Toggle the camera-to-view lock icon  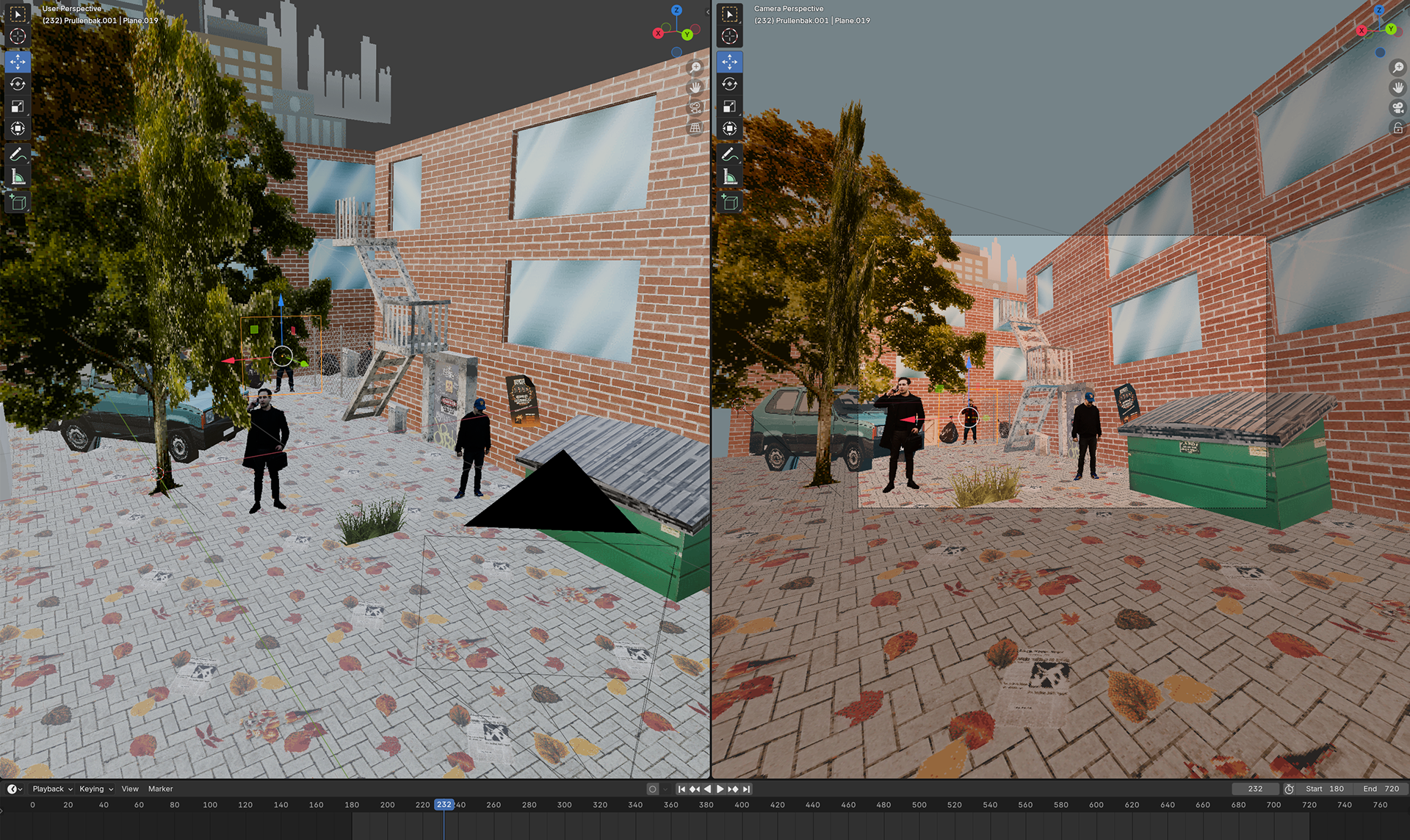1398,128
